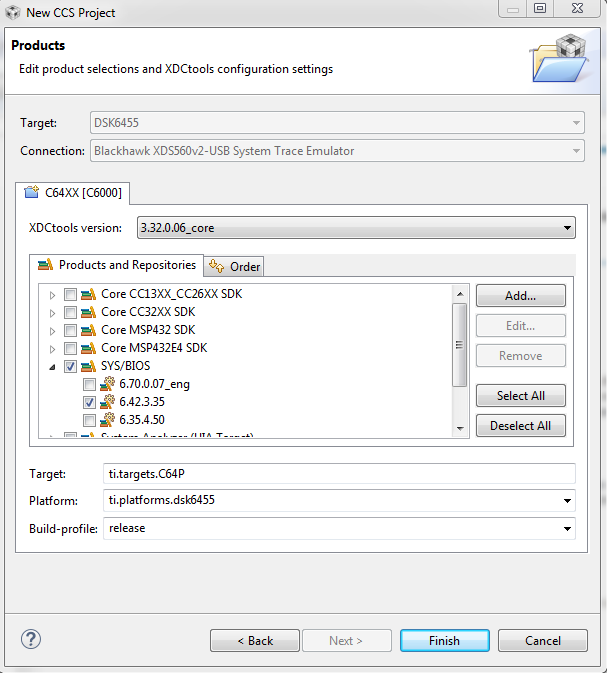This screenshot has height=673, width=607.
Task: Click the CCS cube icon in title bar
Action: [13, 12]
